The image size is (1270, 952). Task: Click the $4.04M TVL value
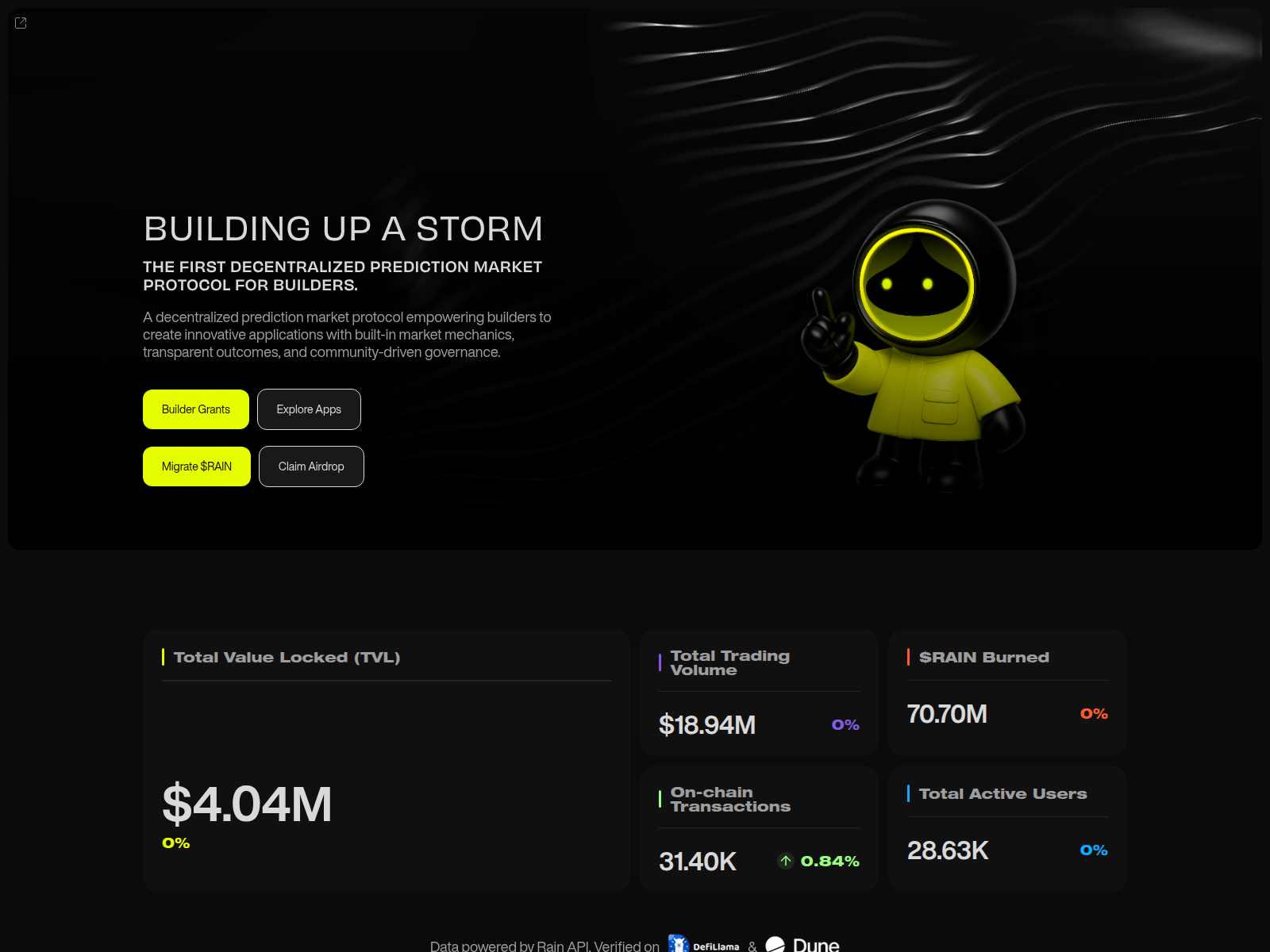click(x=247, y=804)
